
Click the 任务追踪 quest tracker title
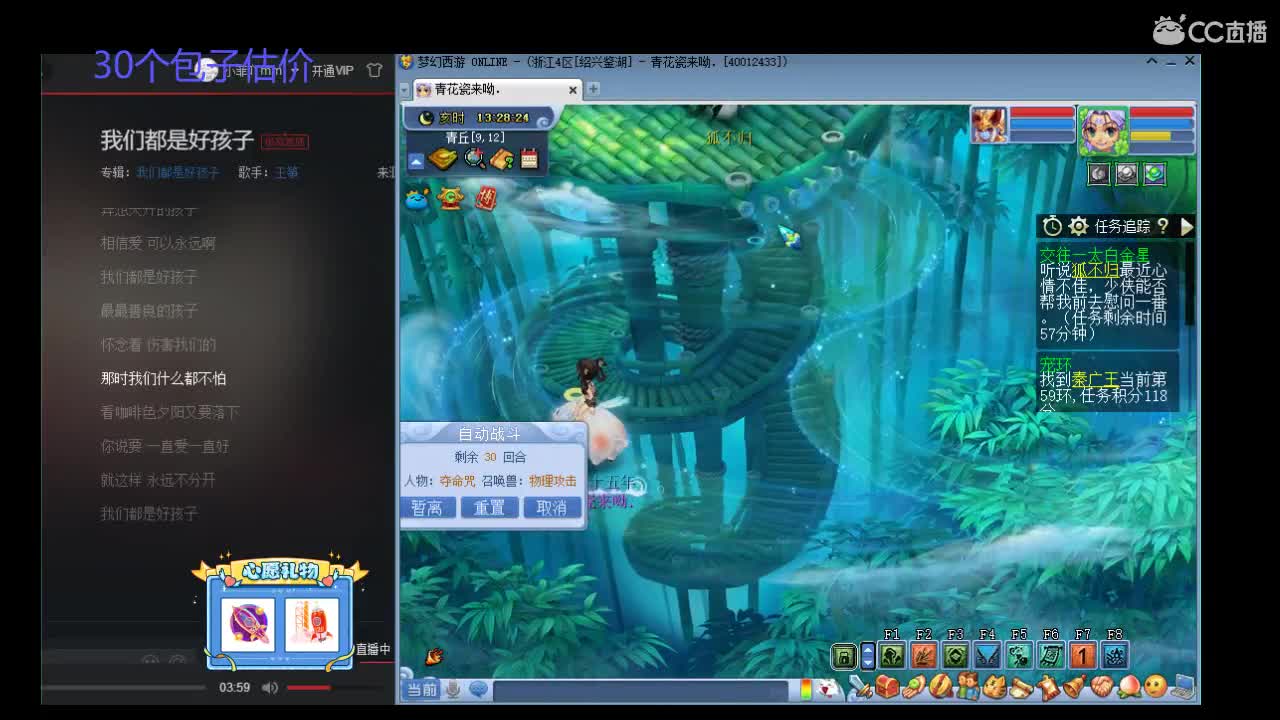pos(1122,227)
